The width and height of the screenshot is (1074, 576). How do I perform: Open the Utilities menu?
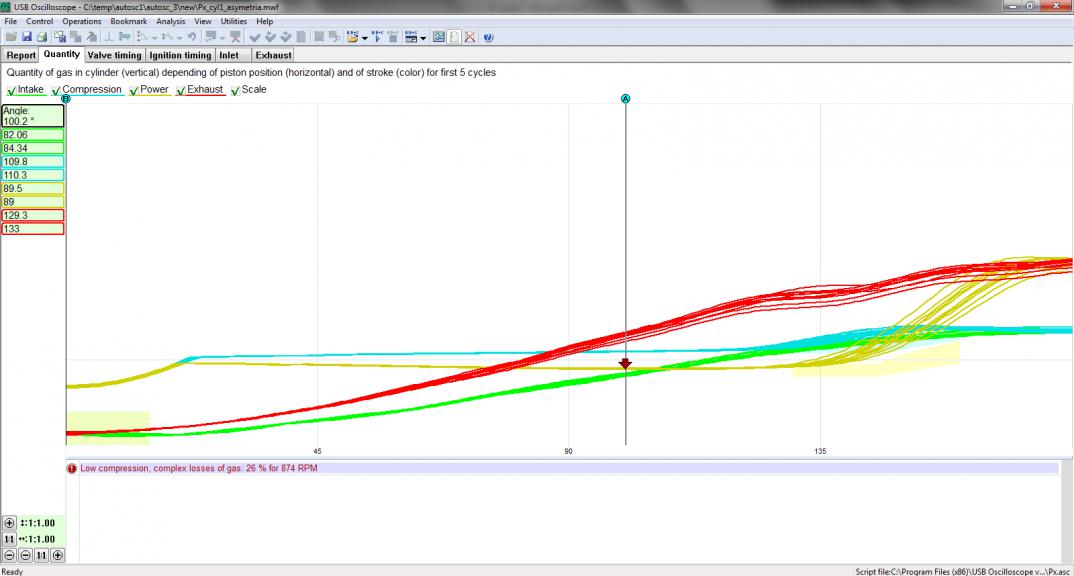point(234,21)
